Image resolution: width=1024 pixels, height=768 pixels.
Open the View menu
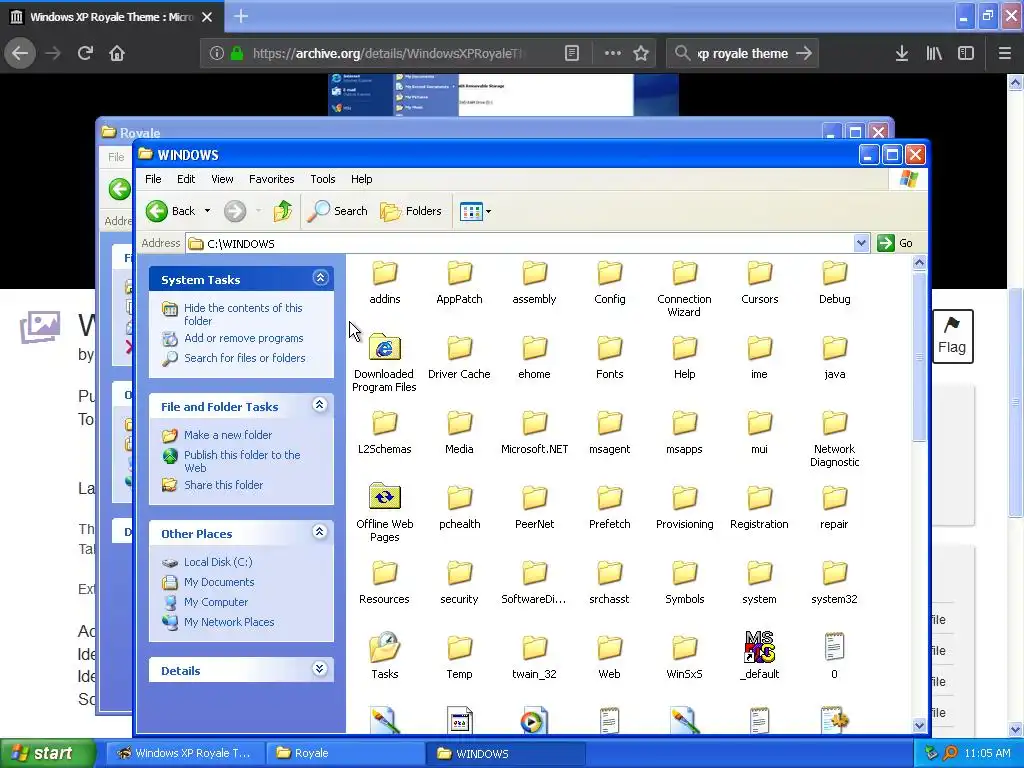[222, 179]
